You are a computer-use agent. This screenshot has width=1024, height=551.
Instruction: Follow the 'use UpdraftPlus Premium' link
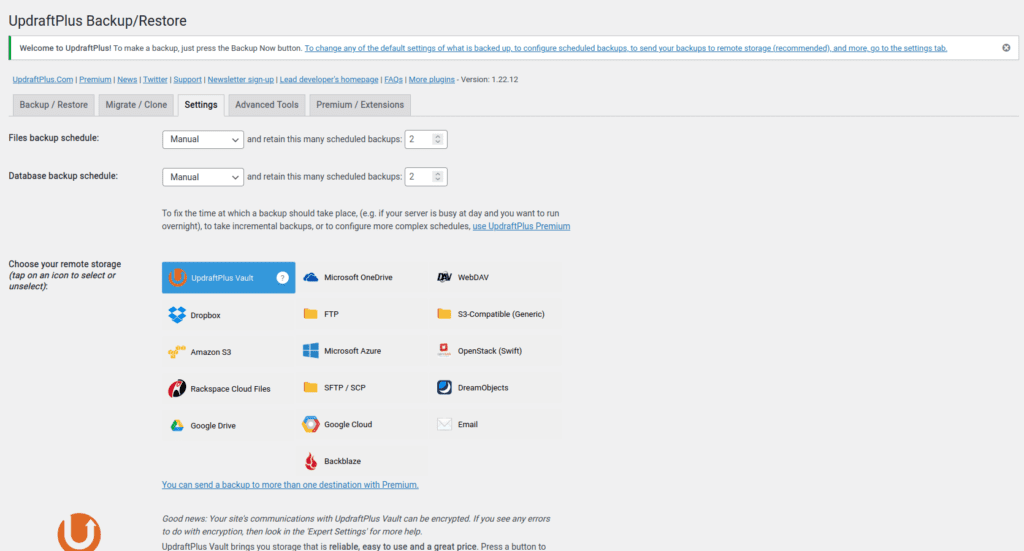pyautogui.click(x=521, y=227)
